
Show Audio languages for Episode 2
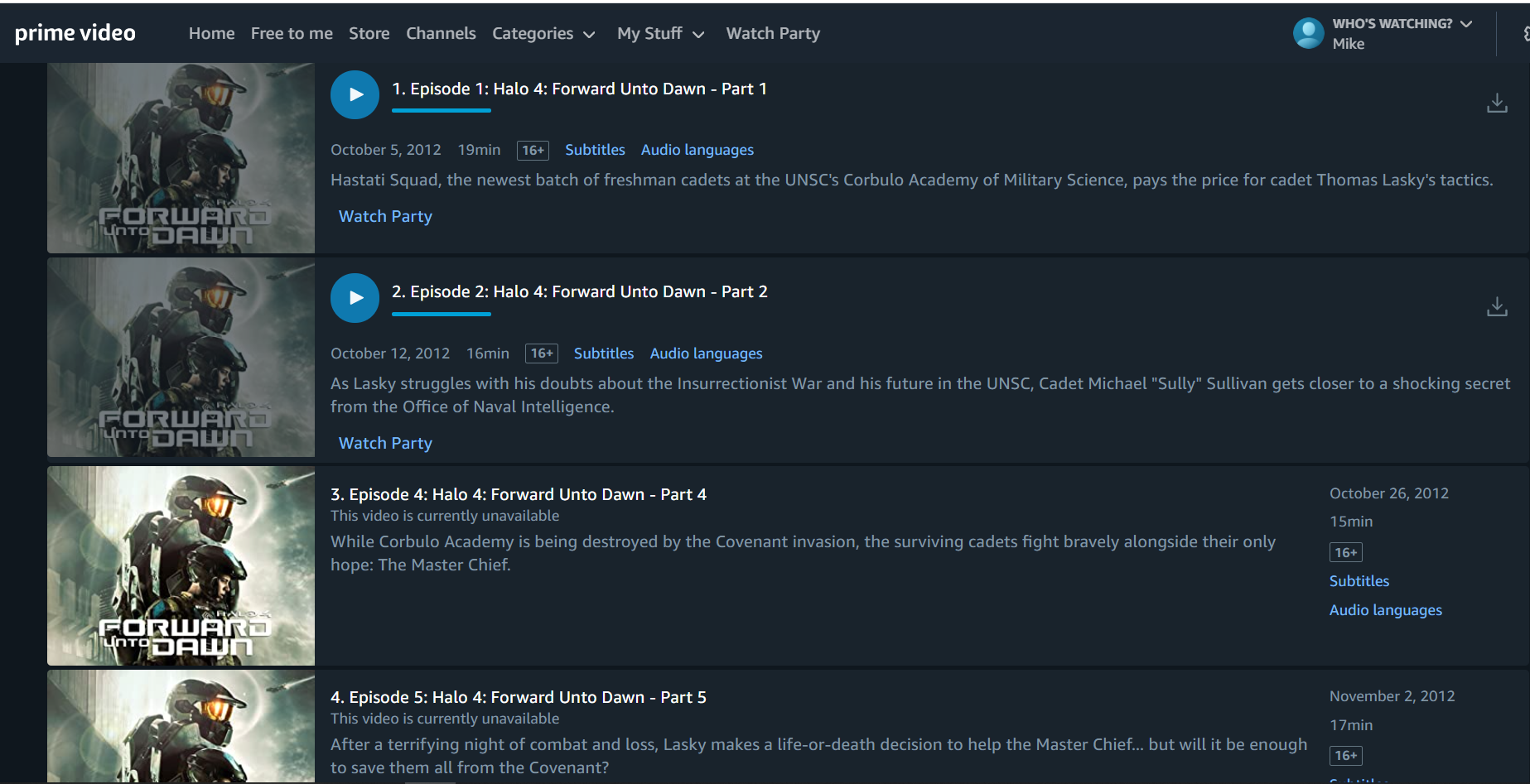pyautogui.click(x=706, y=354)
